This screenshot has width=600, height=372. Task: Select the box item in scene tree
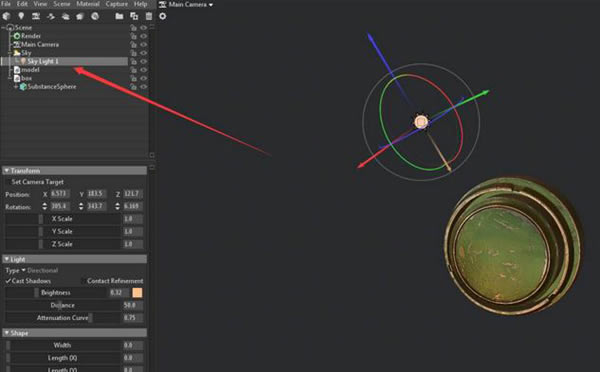[x=26, y=78]
